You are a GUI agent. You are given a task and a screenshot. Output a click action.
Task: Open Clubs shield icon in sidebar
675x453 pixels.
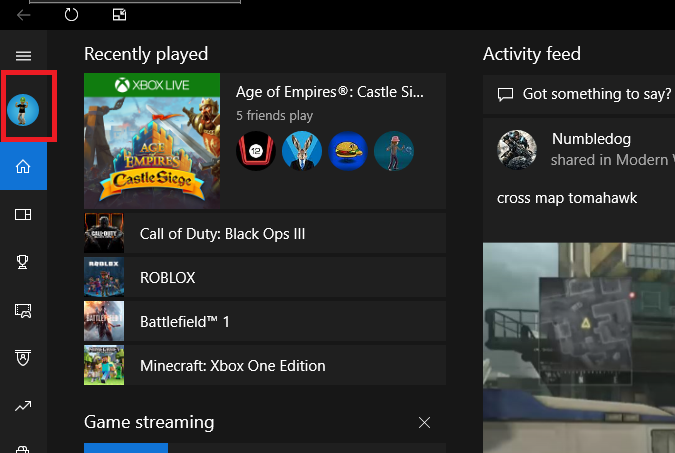coord(23,358)
